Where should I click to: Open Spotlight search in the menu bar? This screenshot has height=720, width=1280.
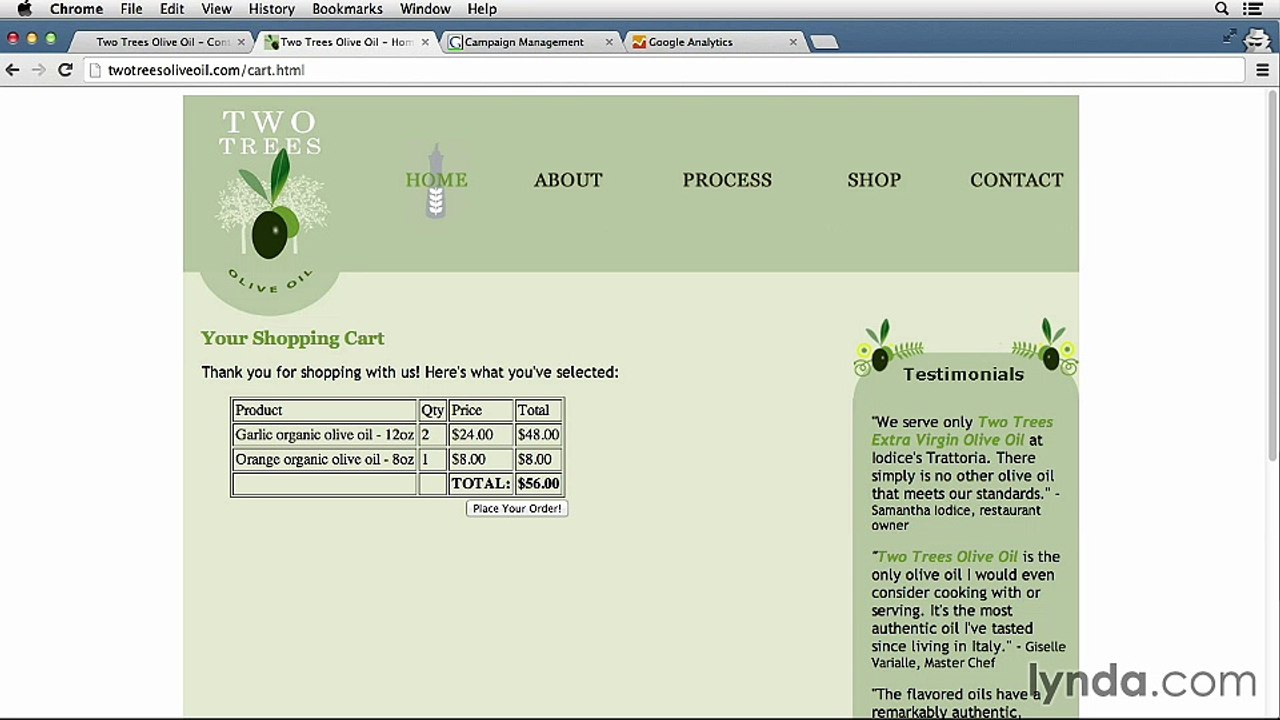pyautogui.click(x=1222, y=9)
